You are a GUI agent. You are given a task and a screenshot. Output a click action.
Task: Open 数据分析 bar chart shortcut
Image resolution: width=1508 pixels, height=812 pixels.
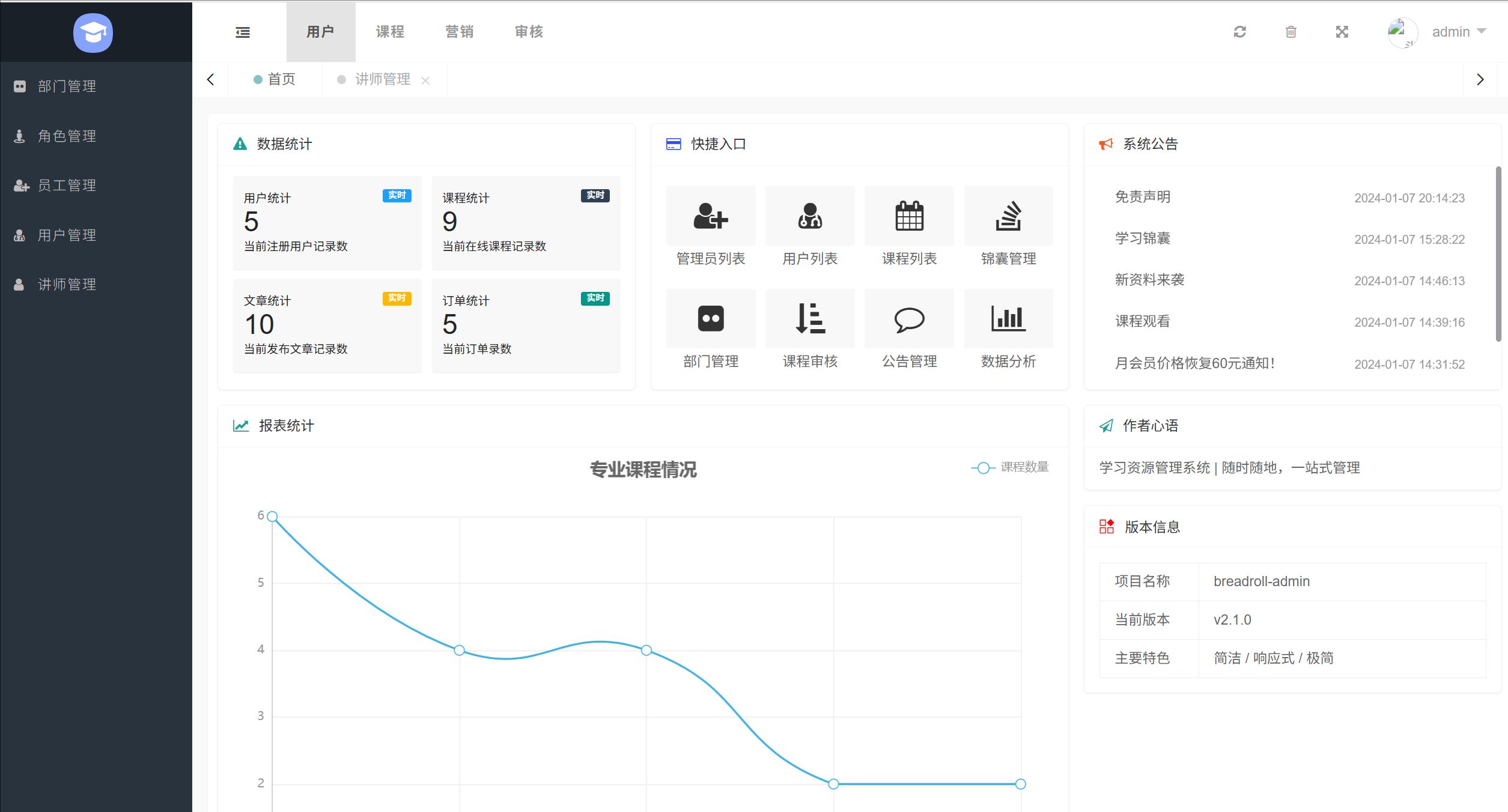point(1008,319)
